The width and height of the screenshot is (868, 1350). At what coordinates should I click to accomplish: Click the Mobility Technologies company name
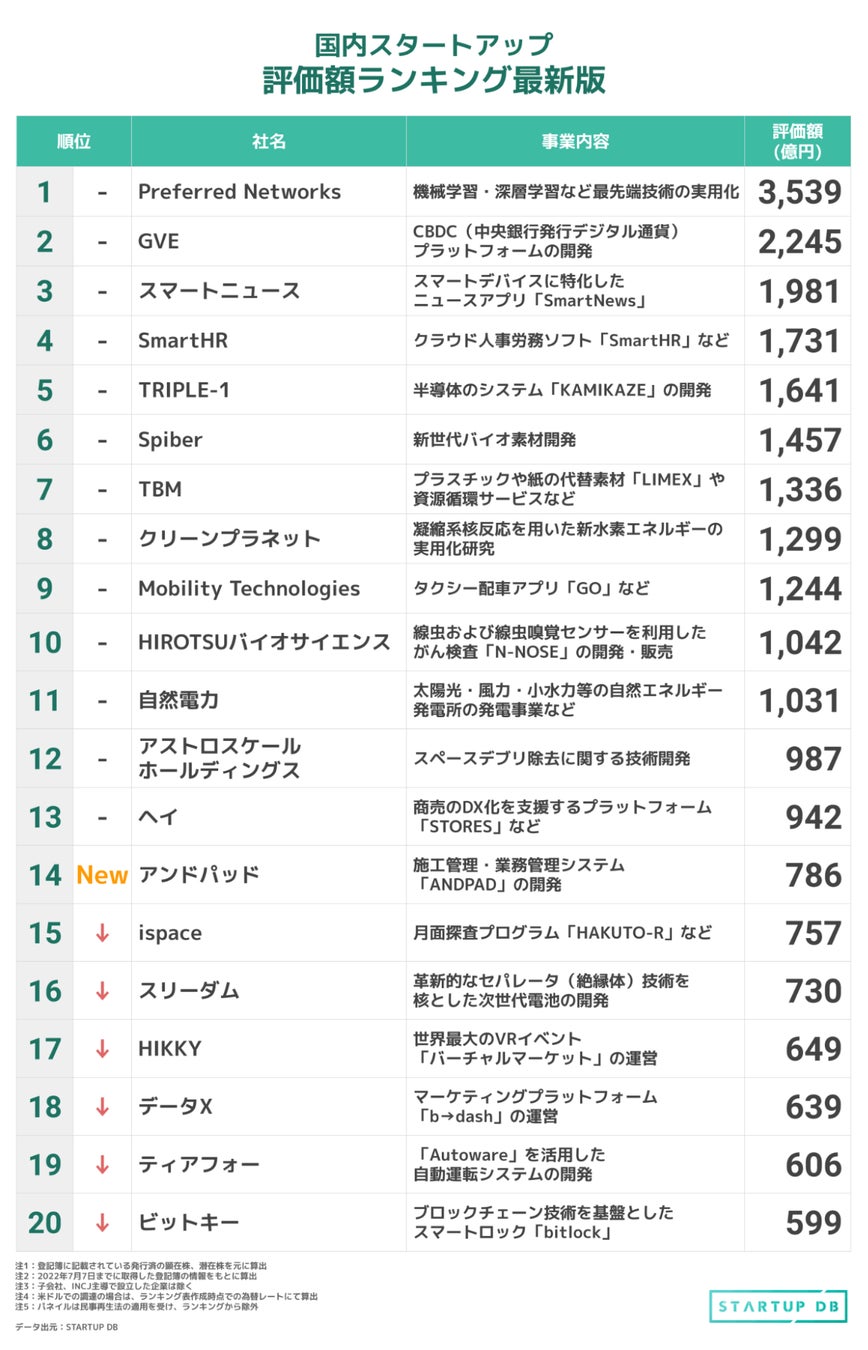click(249, 589)
